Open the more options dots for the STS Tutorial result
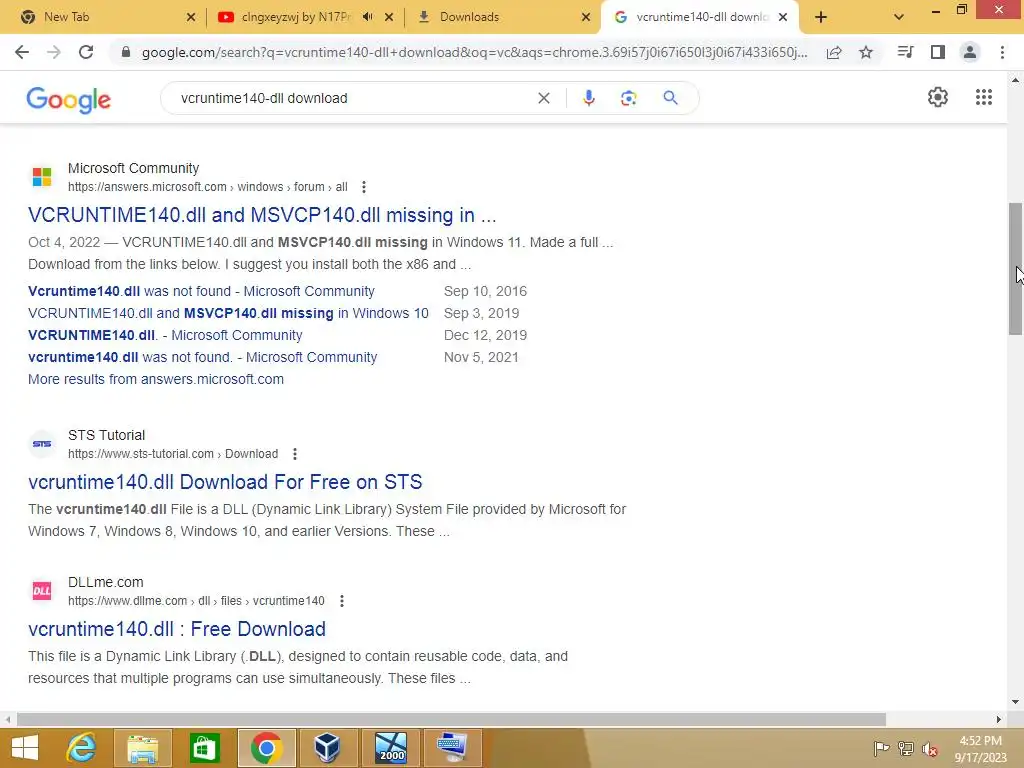The image size is (1024, 768). (295, 454)
